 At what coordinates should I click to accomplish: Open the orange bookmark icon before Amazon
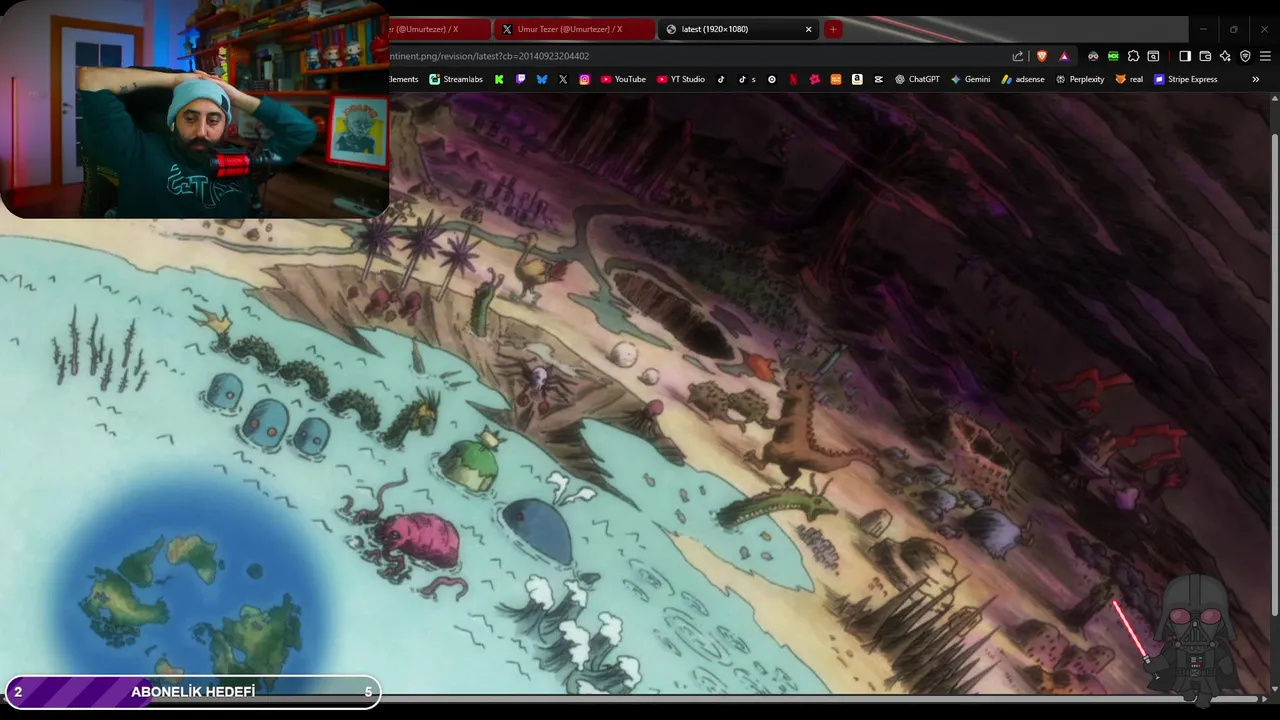[836, 79]
